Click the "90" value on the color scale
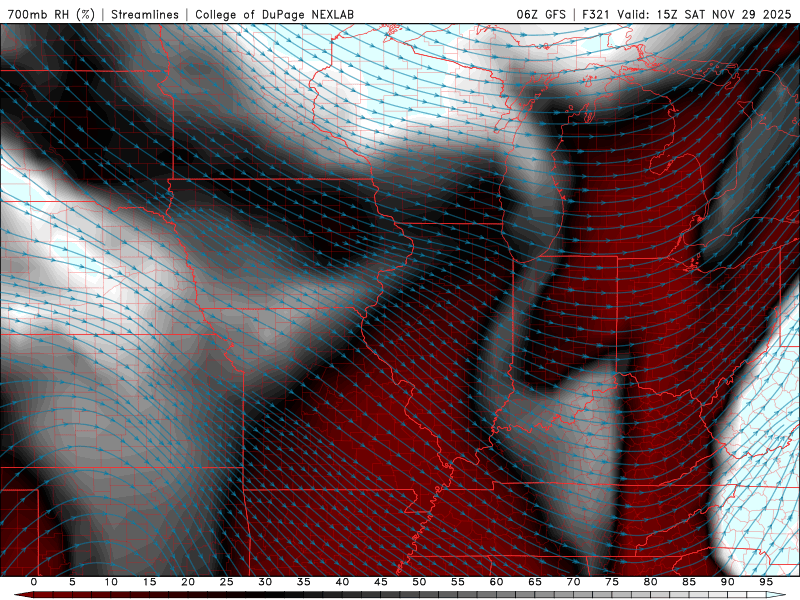Viewport: 800px width, 600px height. [727, 582]
